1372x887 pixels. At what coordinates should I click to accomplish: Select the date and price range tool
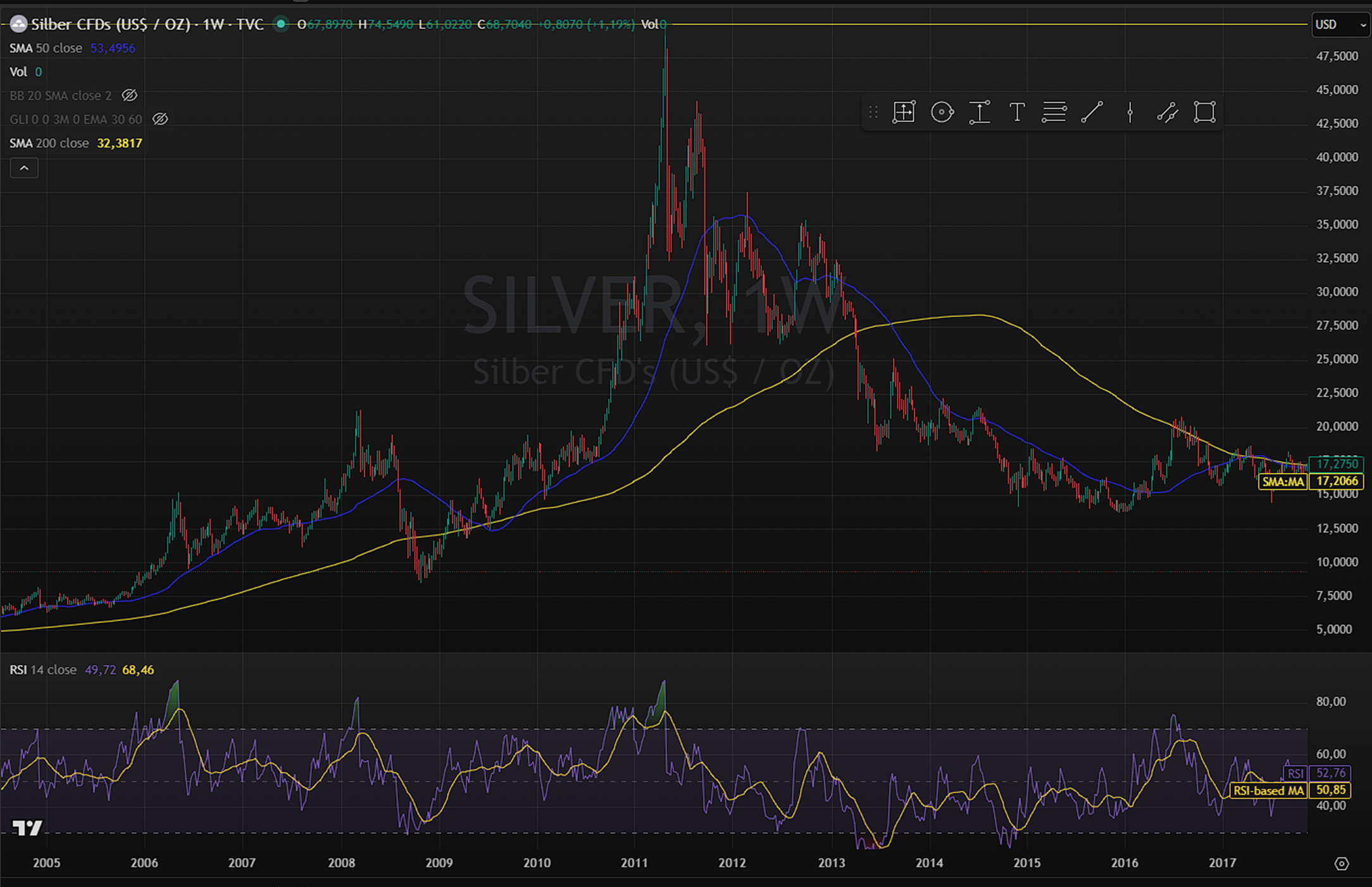[x=904, y=113]
